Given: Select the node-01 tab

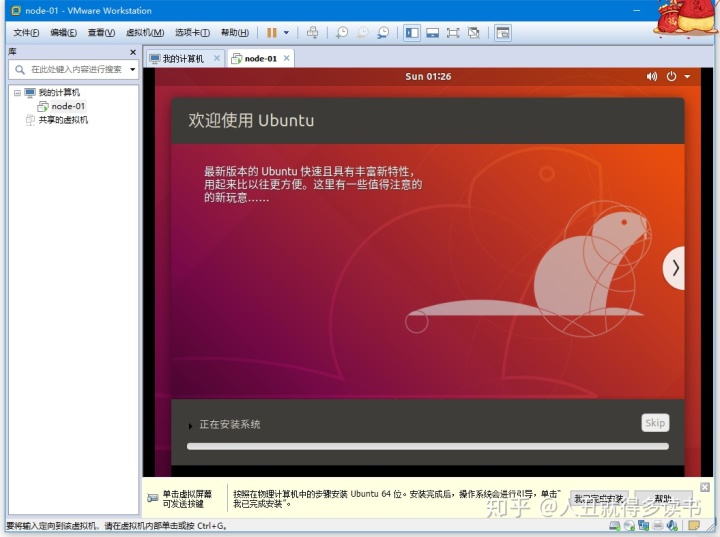Looking at the screenshot, I should [x=260, y=59].
